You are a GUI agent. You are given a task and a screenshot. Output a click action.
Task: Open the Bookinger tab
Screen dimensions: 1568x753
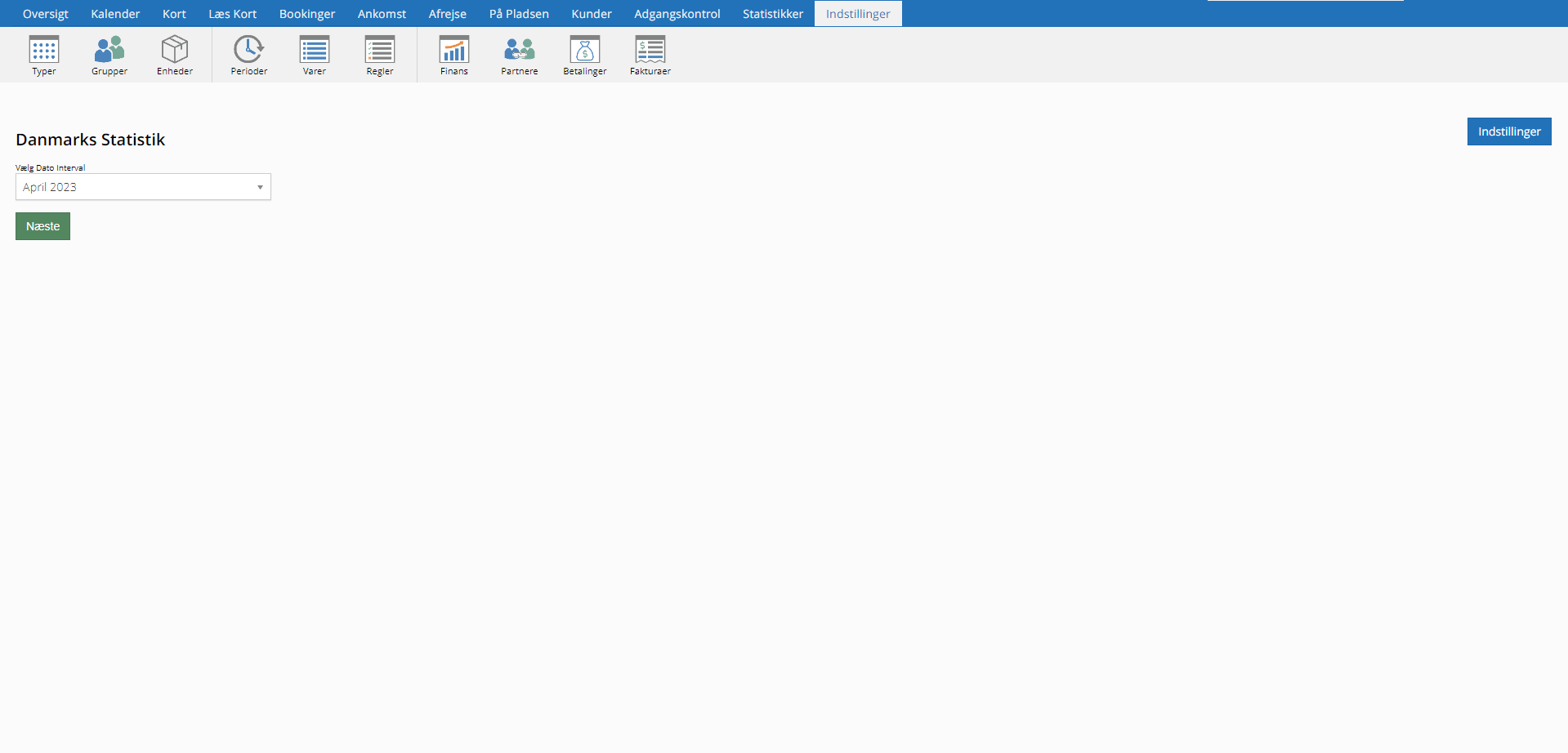click(307, 14)
